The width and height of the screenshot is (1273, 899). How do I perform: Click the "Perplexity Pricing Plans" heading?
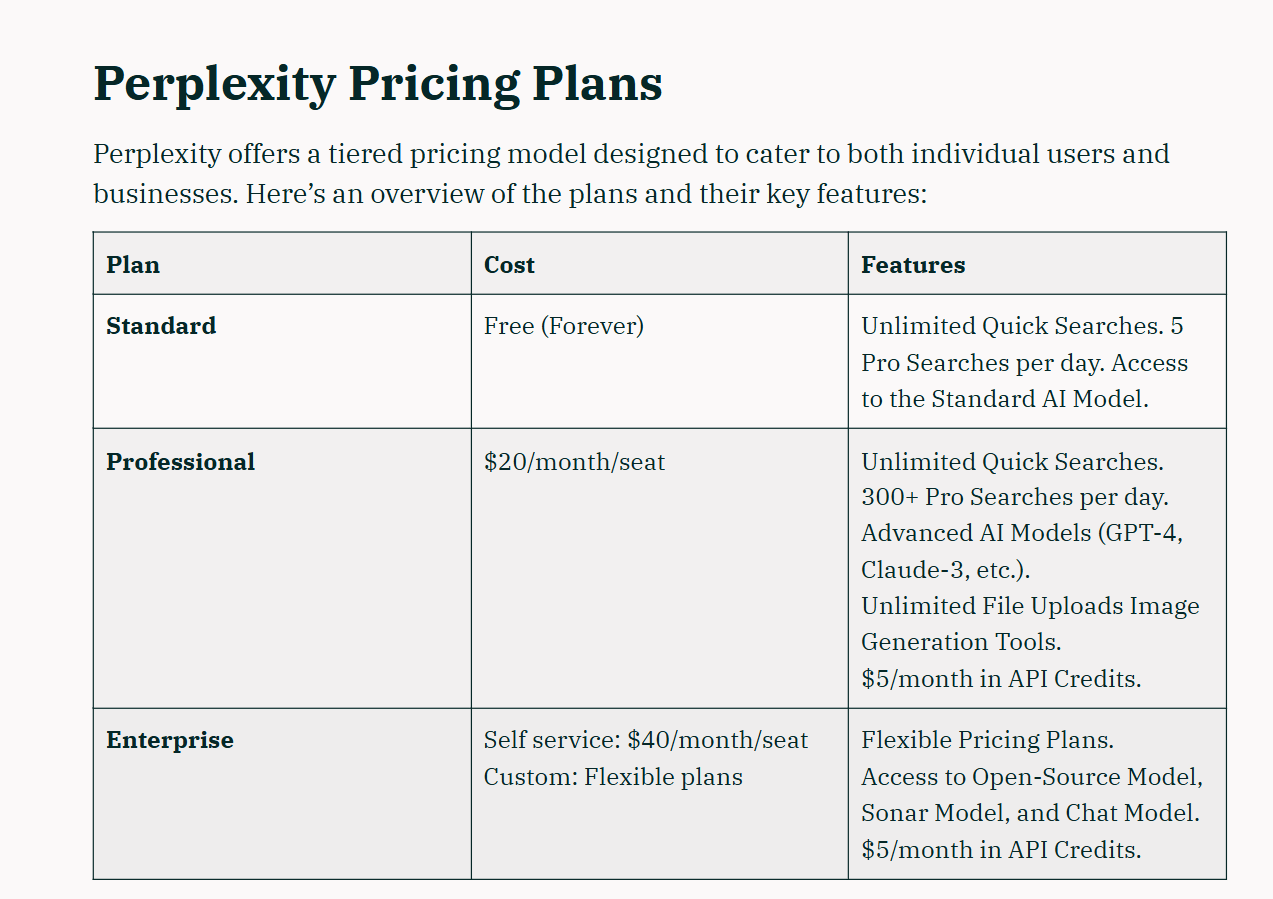click(x=377, y=84)
